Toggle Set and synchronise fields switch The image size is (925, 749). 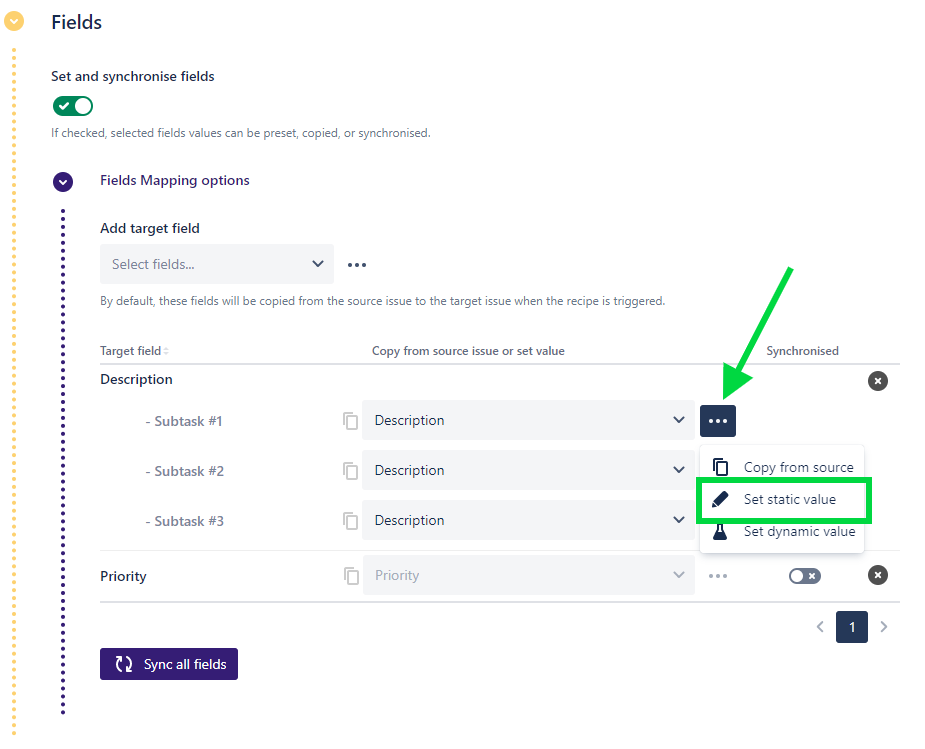pyautogui.click(x=73, y=106)
